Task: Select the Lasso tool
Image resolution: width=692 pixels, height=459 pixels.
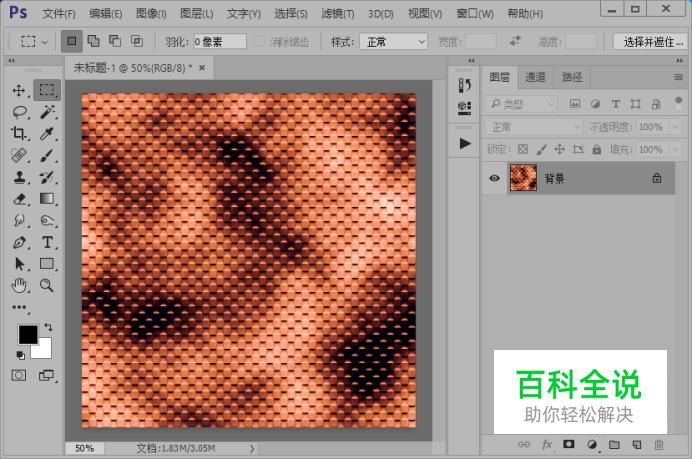Action: [19, 113]
